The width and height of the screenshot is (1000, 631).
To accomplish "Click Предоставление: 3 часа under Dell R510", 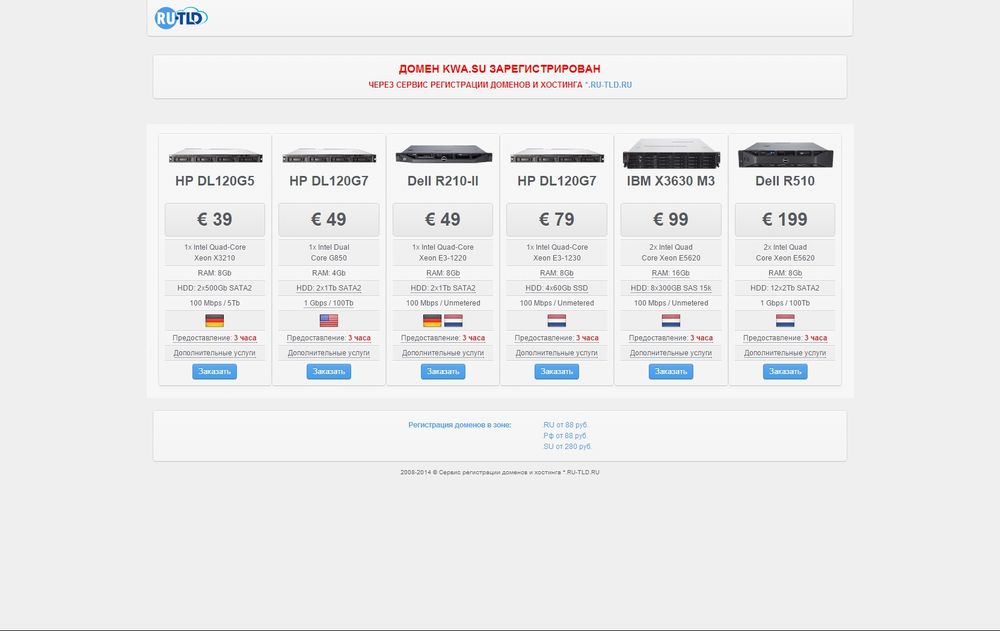I will (785, 338).
